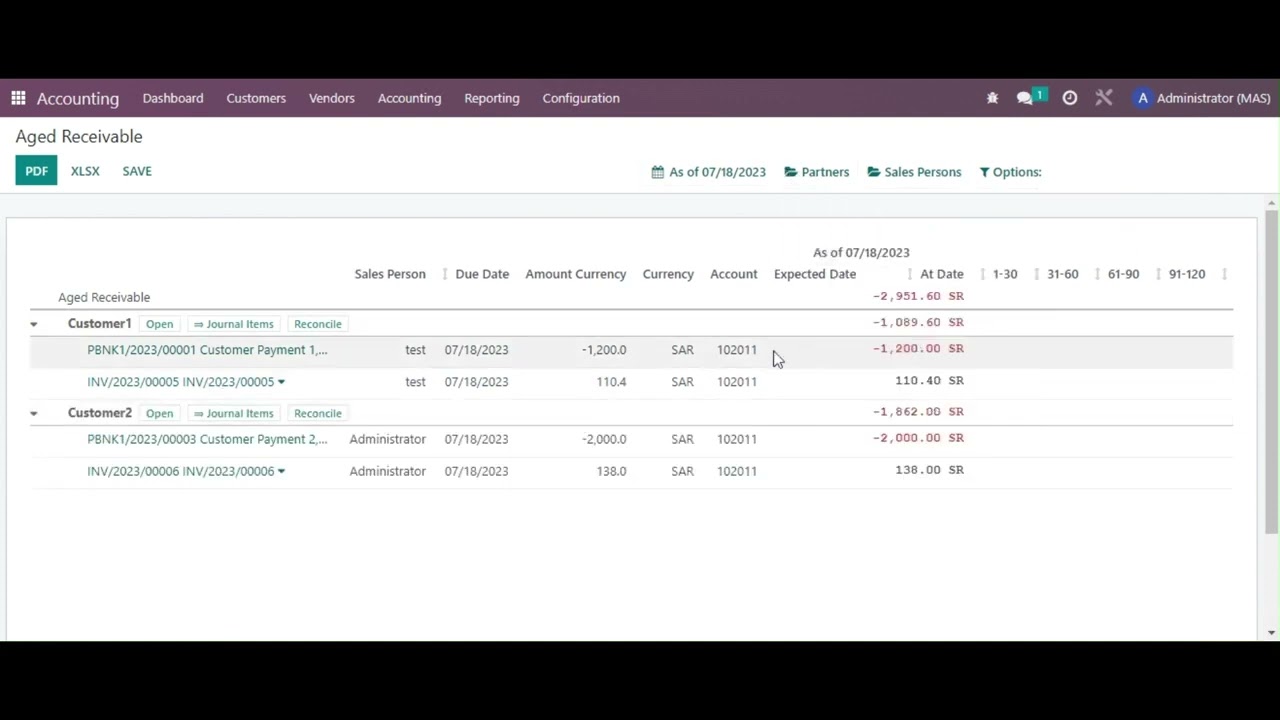Click the 1-30 column header
Image resolution: width=1280 pixels, height=720 pixels.
(x=1005, y=274)
